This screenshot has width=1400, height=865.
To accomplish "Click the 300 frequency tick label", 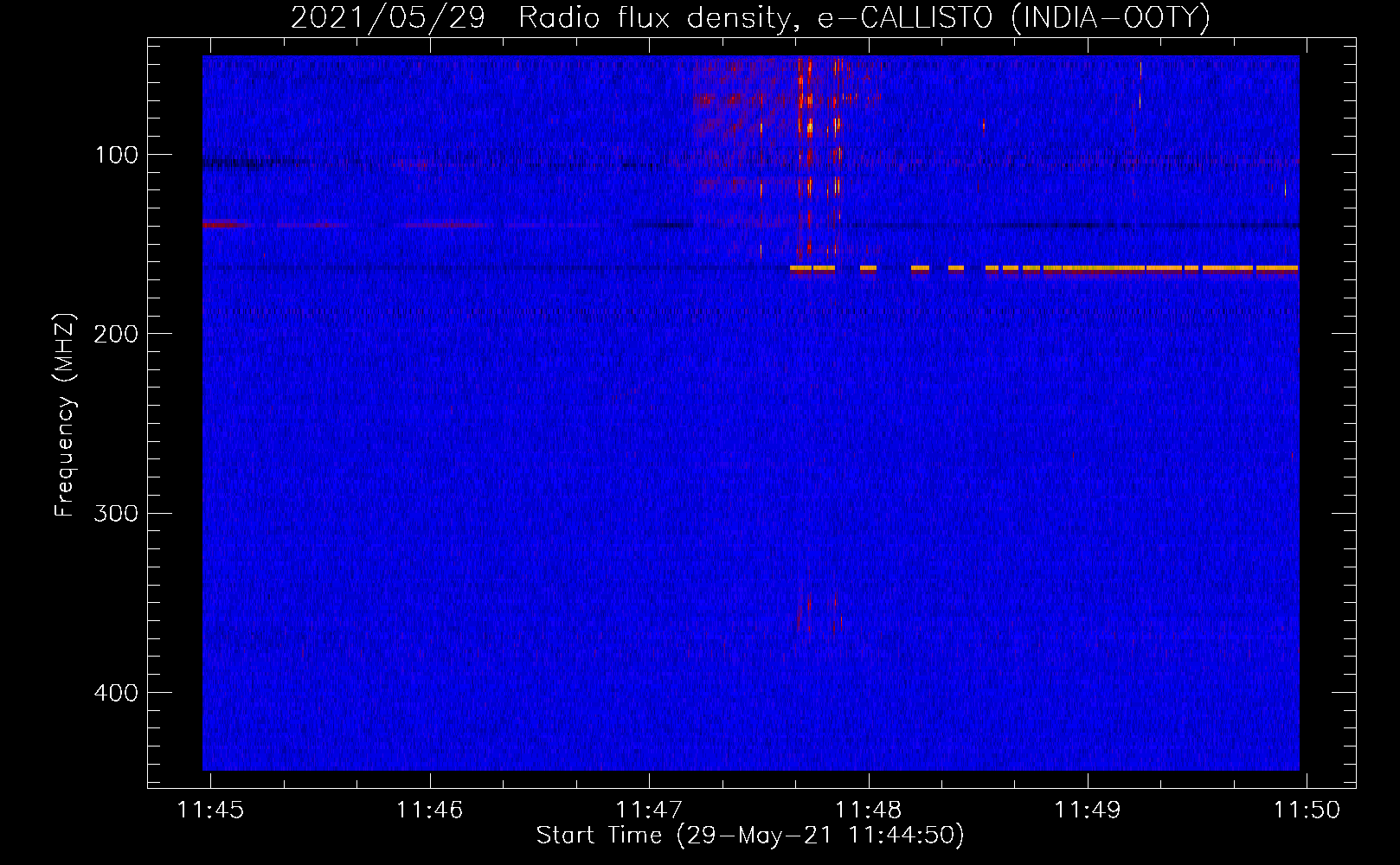I will coord(116,513).
